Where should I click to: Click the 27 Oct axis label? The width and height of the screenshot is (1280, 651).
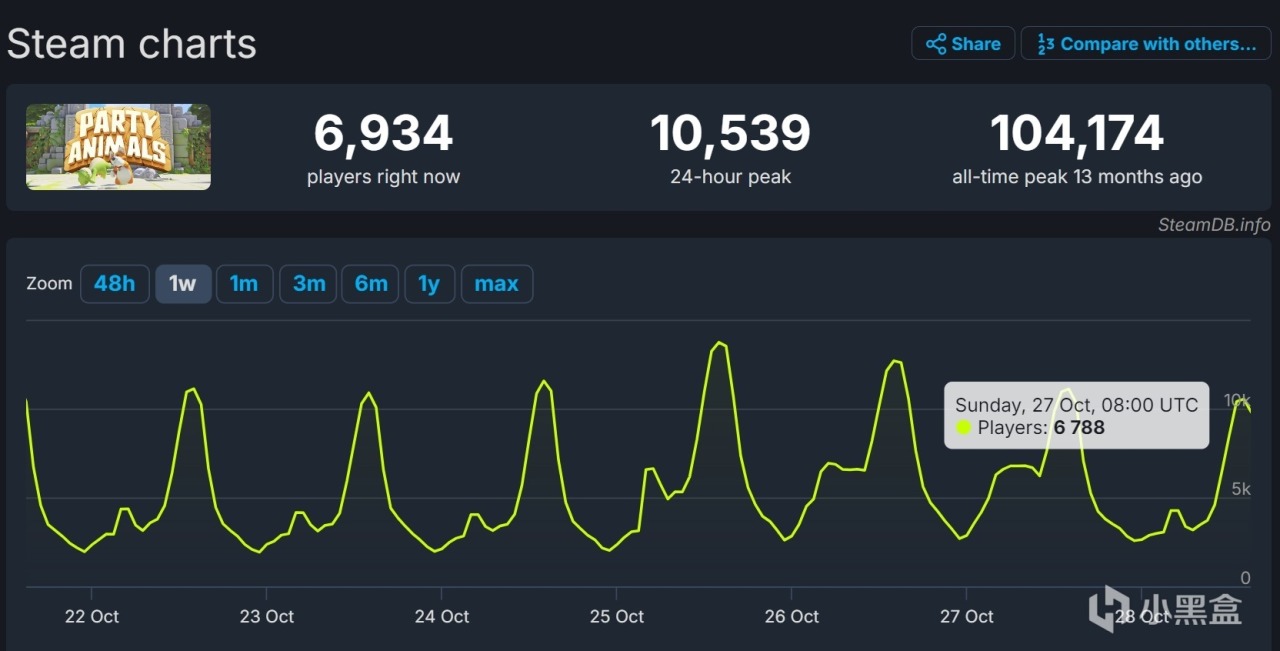967,616
